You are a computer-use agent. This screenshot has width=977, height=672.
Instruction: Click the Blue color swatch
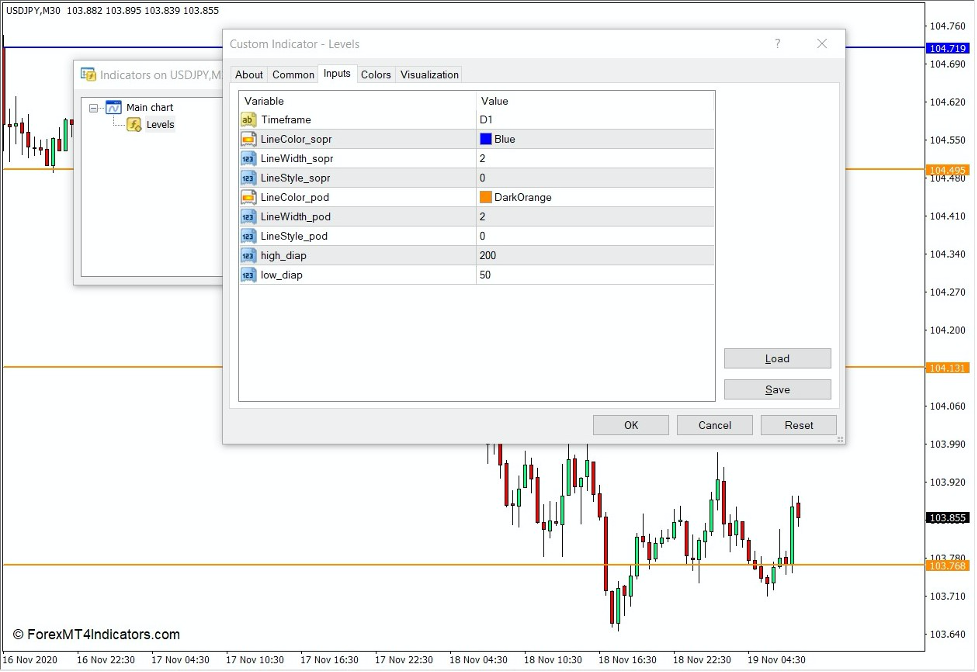click(x=487, y=139)
